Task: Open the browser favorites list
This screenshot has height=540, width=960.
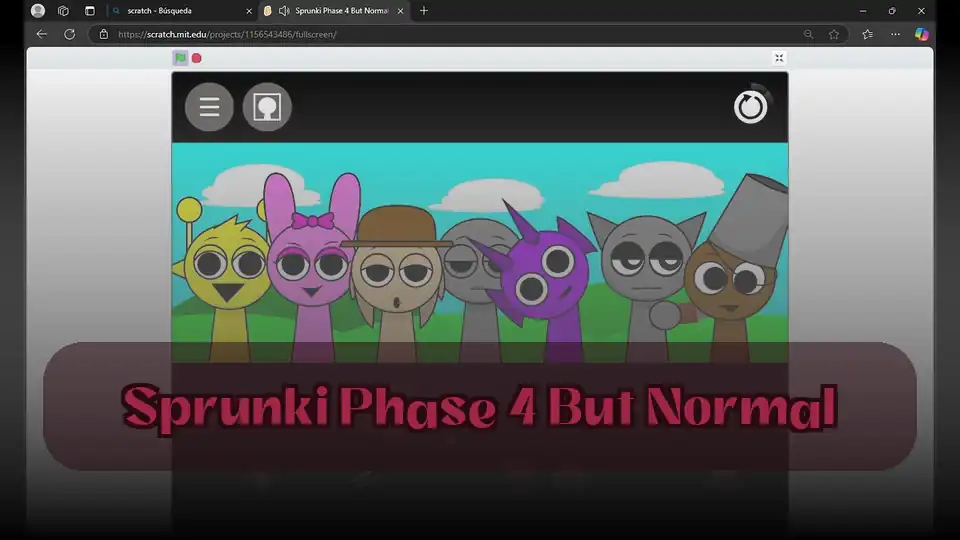Action: [868, 34]
